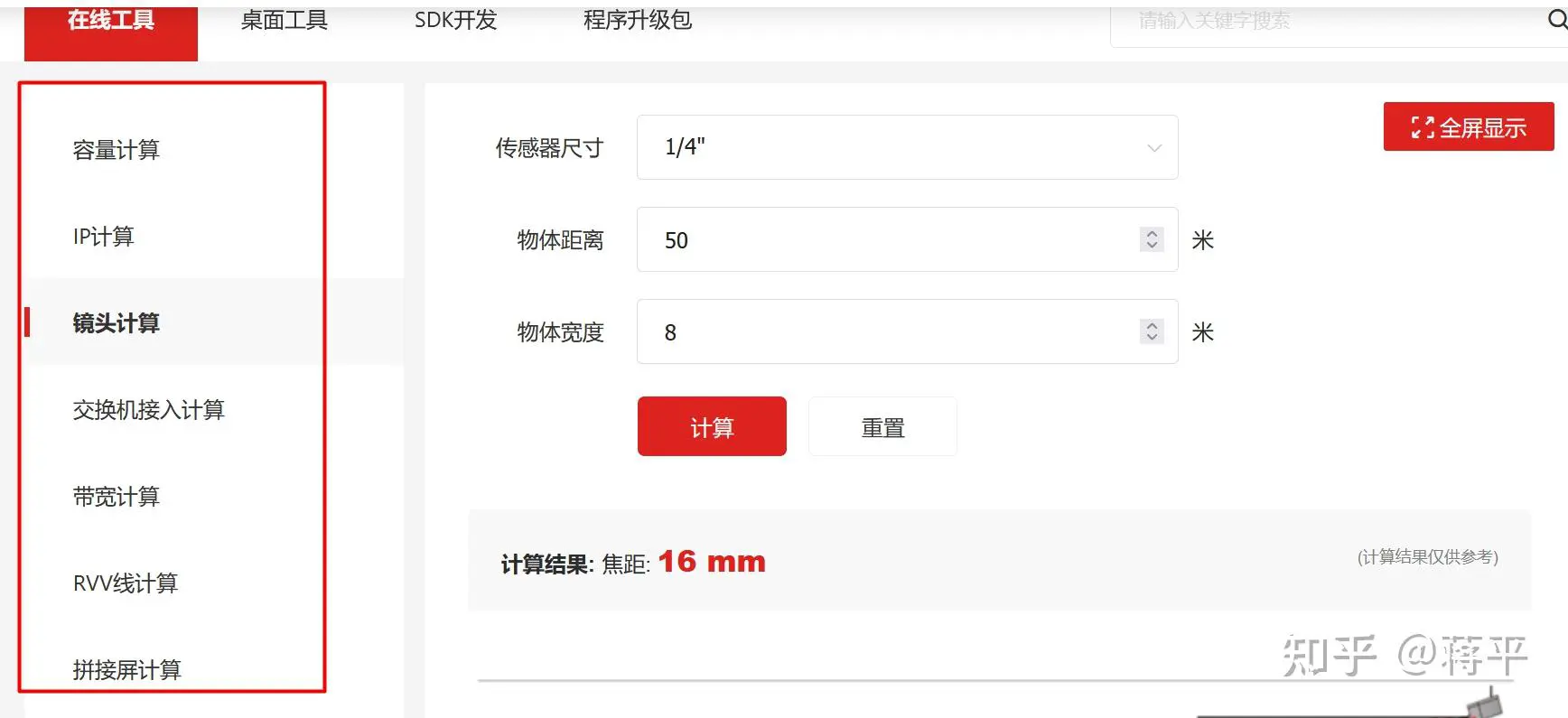Open the 1/4" sensor size combo box
Image resolution: width=1568 pixels, height=718 pixels.
pyautogui.click(x=907, y=147)
